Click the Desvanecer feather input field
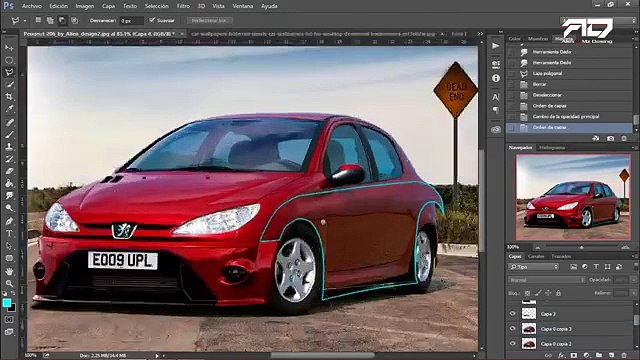Image resolution: width=640 pixels, height=360 pixels. click(x=131, y=20)
